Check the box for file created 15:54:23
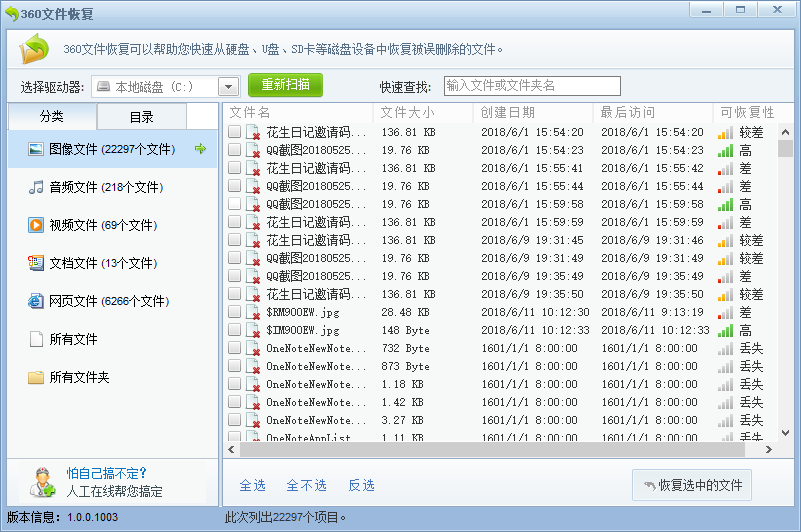The image size is (801, 532). pos(234,150)
